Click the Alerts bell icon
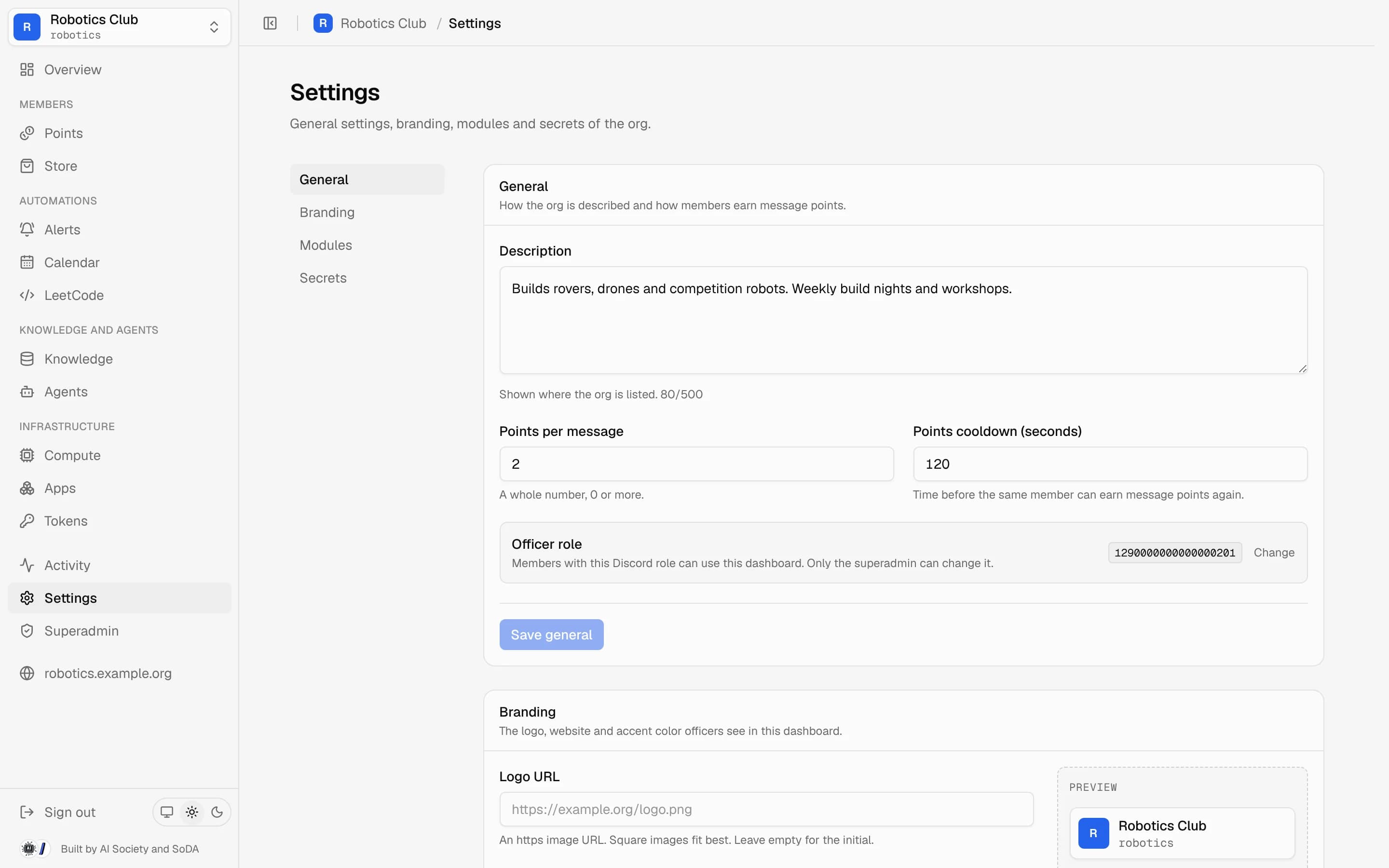Screen dimensions: 1389x868 pyautogui.click(x=27, y=230)
